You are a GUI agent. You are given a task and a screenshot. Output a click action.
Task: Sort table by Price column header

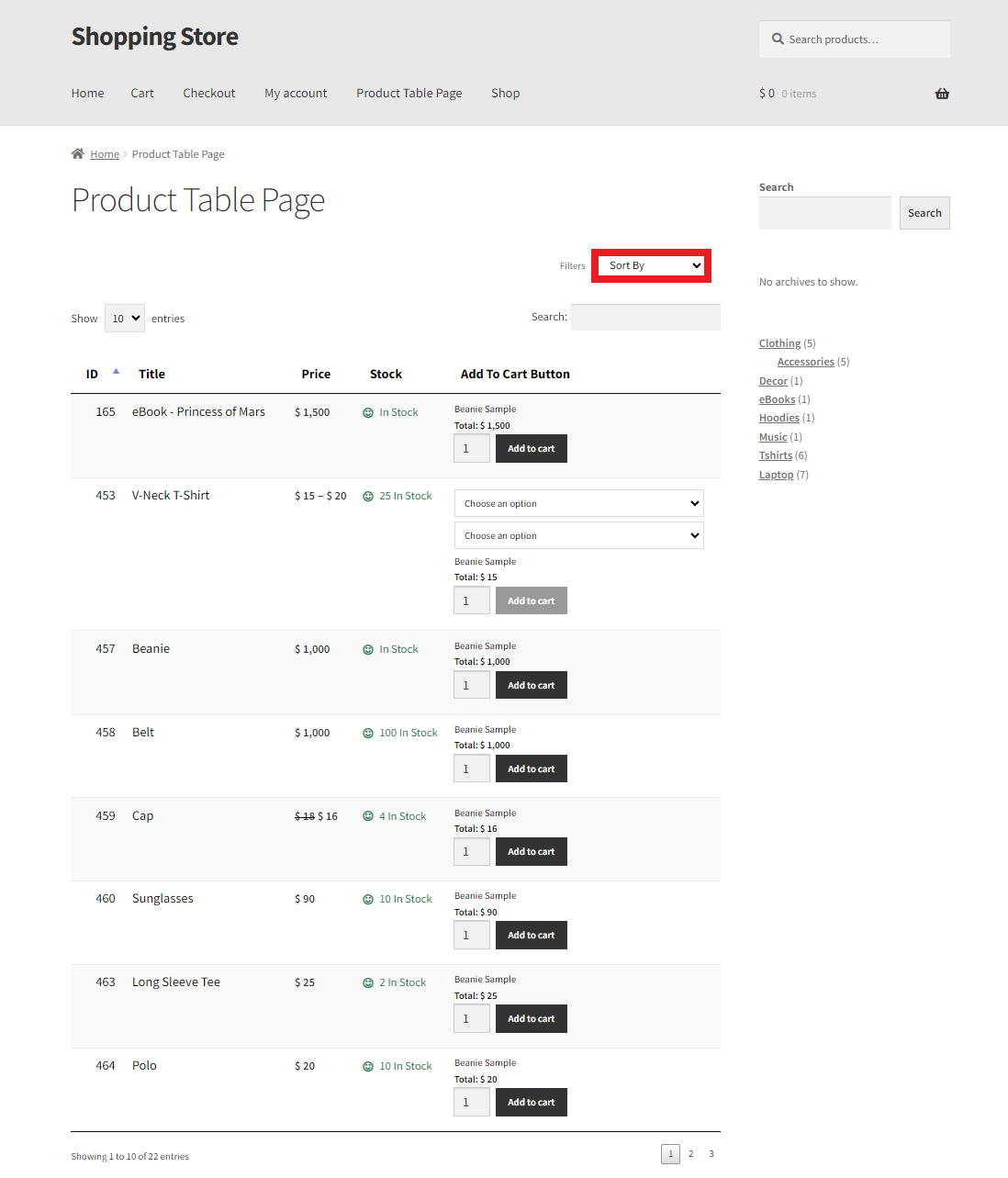pyautogui.click(x=316, y=375)
